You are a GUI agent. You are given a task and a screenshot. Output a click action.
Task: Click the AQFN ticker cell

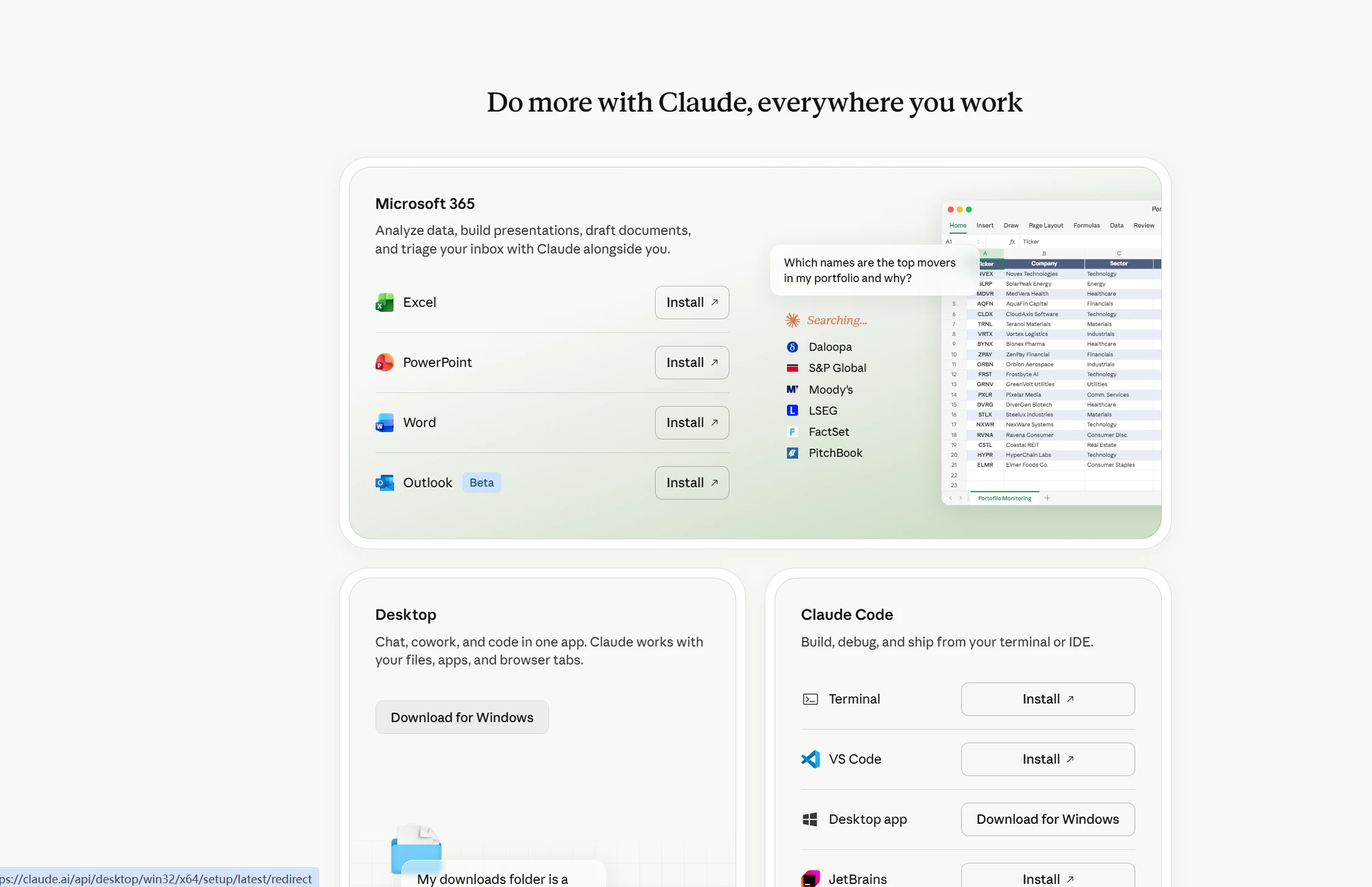pos(985,304)
